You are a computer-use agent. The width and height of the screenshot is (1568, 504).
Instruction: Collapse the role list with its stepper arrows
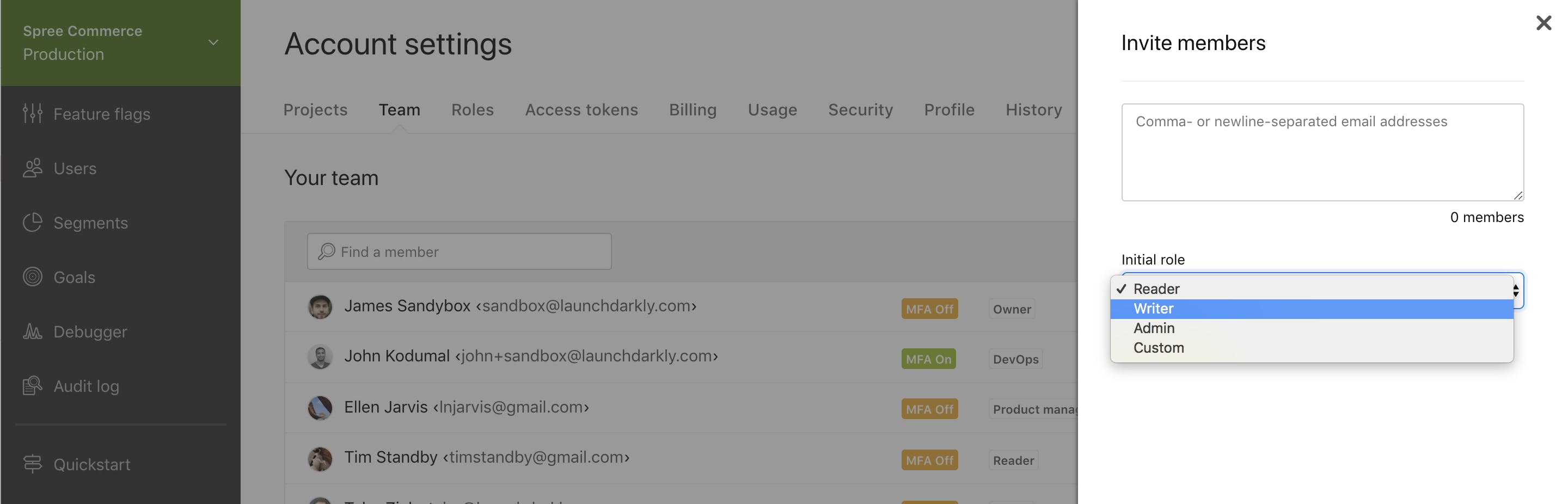(1515, 290)
